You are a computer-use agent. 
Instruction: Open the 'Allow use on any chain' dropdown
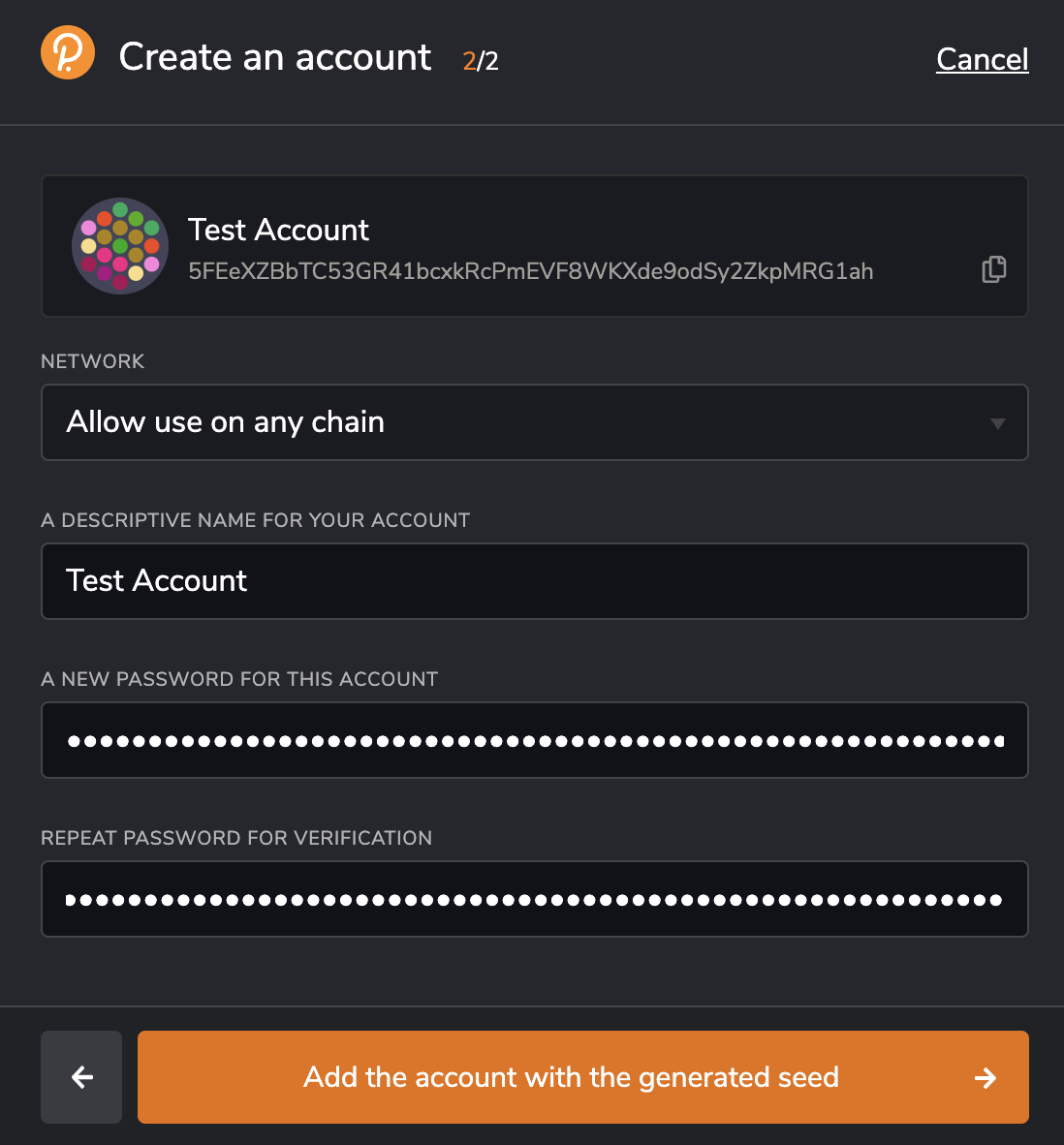tap(534, 422)
